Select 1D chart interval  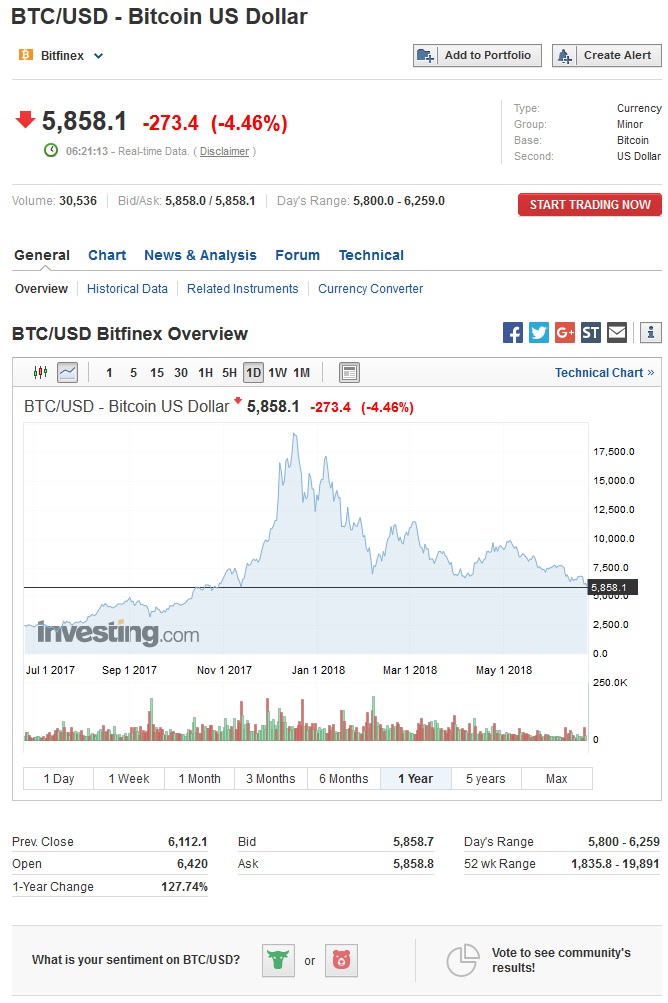point(253,373)
